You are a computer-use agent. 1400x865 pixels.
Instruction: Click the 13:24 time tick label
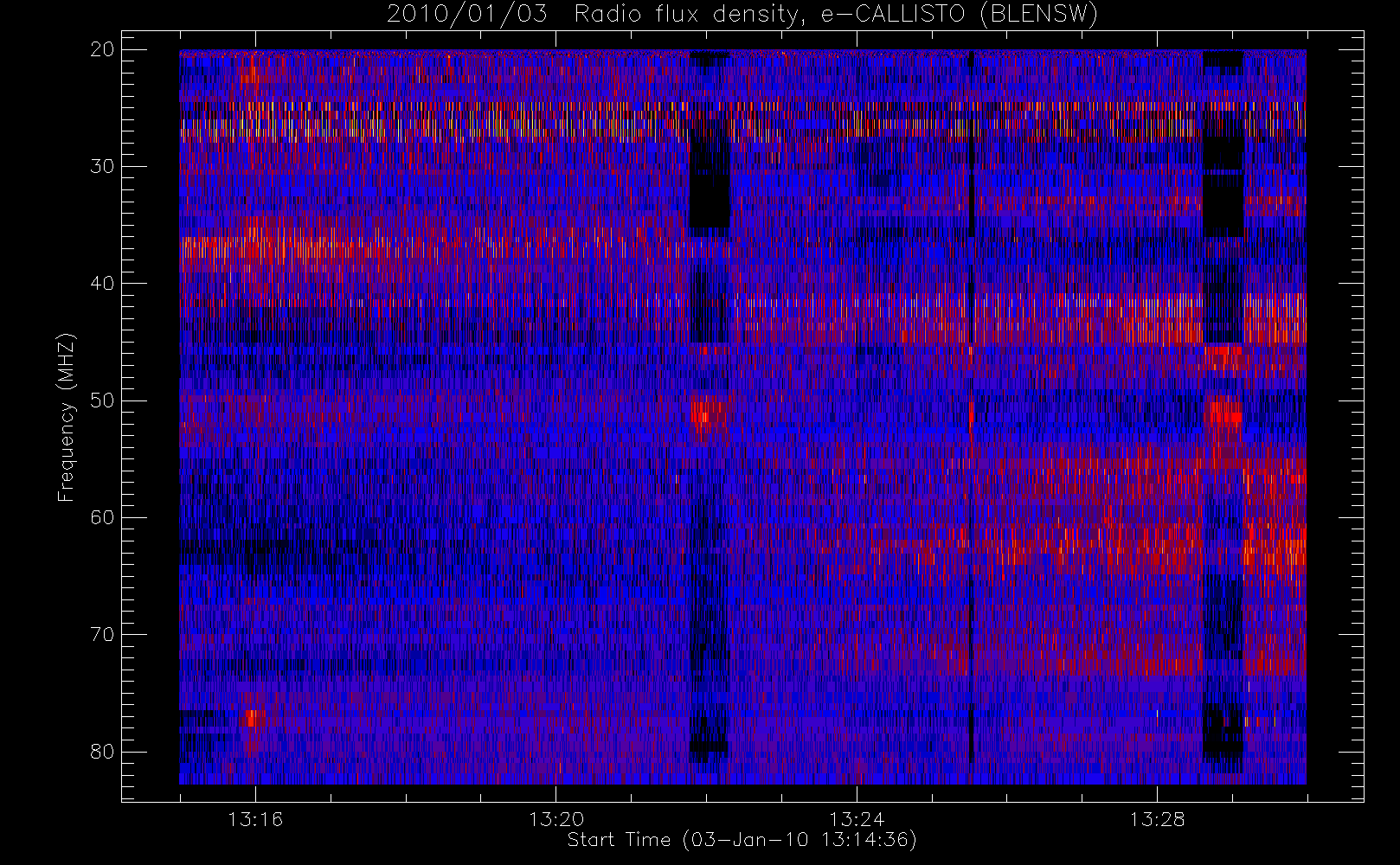pyautogui.click(x=857, y=819)
